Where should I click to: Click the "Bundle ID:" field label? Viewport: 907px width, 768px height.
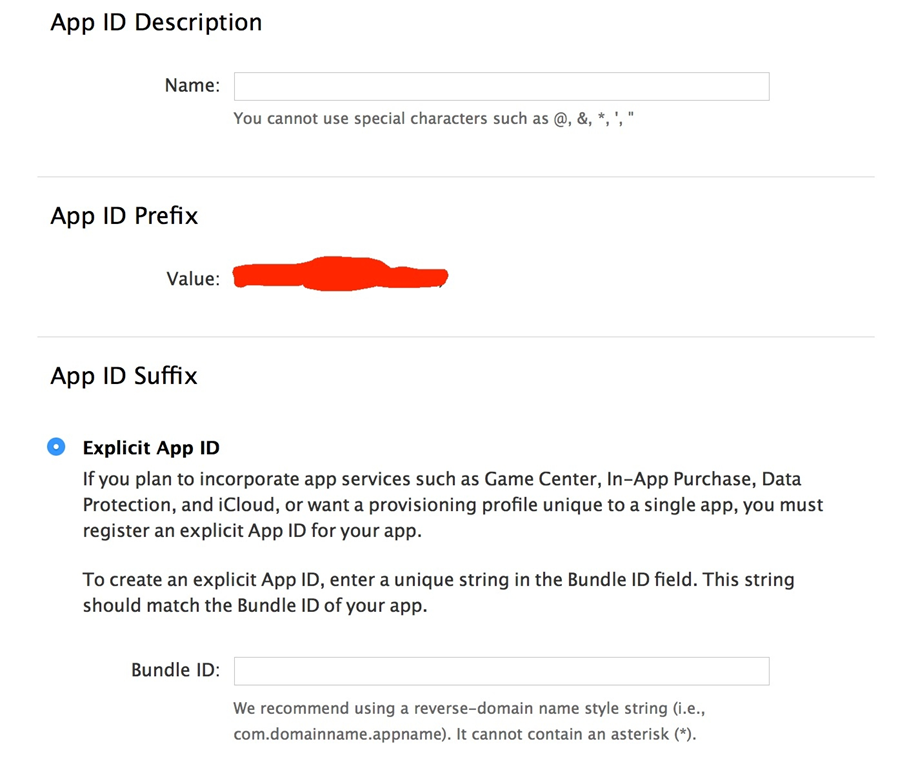[x=175, y=670]
